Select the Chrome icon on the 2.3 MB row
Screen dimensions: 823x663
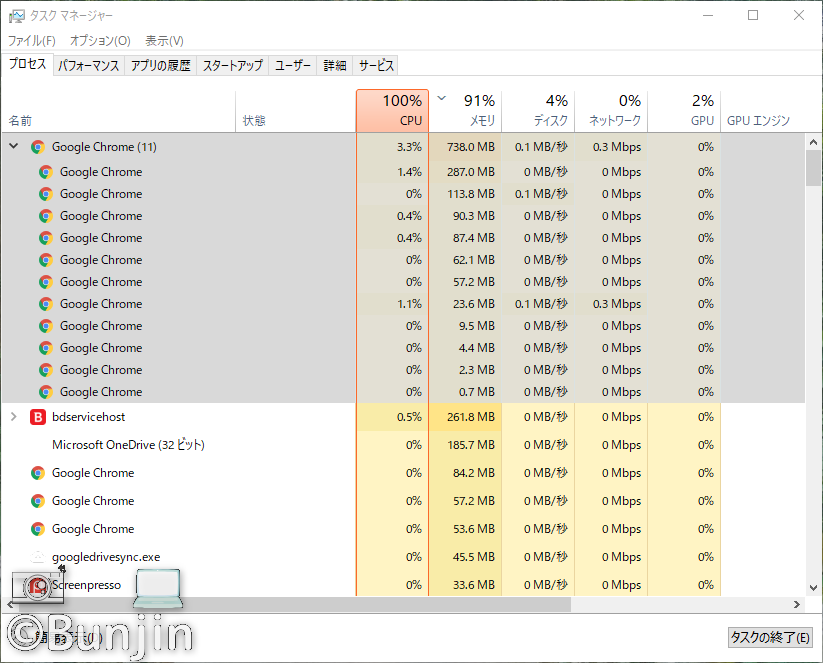(46, 371)
